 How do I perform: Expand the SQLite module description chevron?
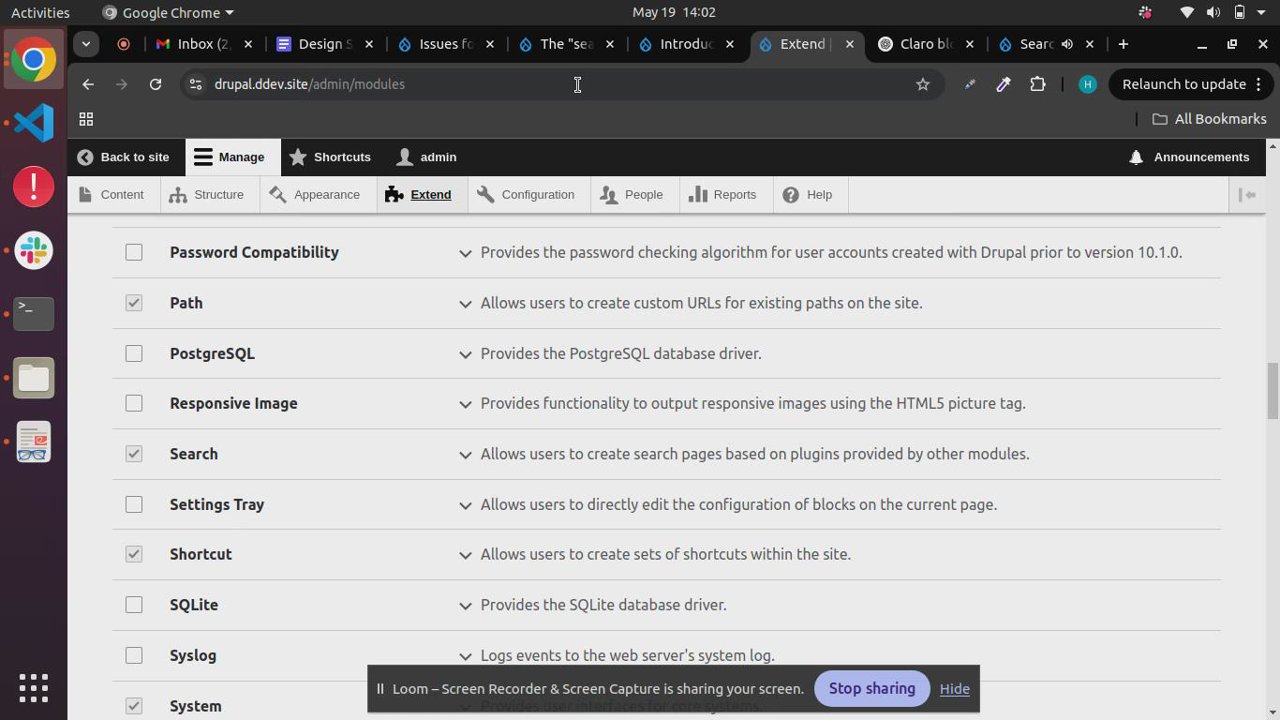point(465,605)
